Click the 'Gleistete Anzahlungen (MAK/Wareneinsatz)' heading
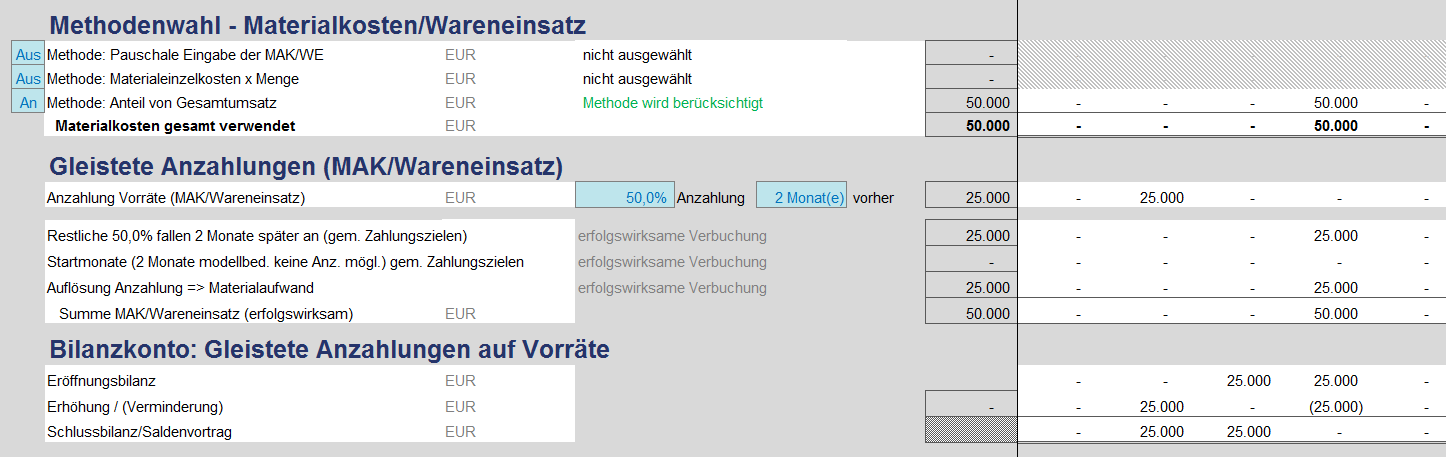The width and height of the screenshot is (1446, 457). click(306, 166)
